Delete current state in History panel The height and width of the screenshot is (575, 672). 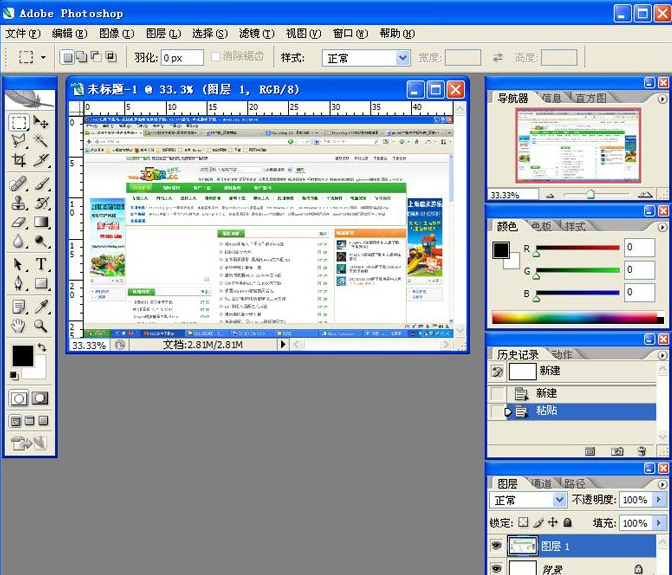click(x=641, y=451)
